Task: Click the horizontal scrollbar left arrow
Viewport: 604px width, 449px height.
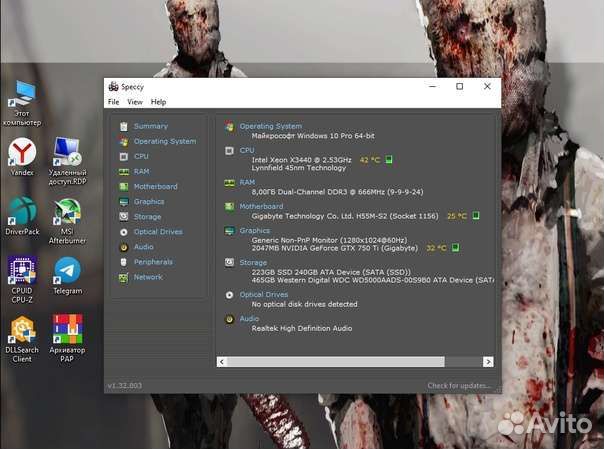Action: pos(223,361)
